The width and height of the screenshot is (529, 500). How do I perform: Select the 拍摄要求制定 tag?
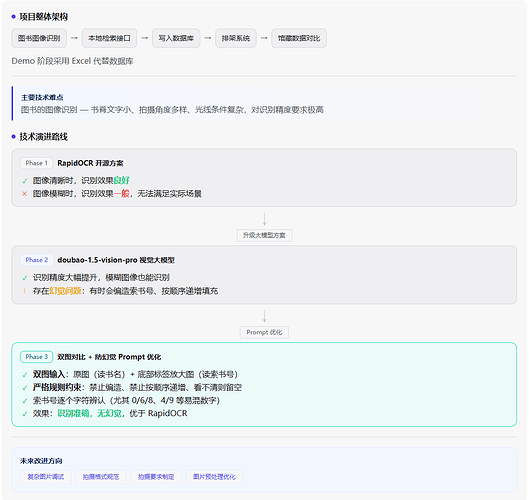tap(156, 477)
